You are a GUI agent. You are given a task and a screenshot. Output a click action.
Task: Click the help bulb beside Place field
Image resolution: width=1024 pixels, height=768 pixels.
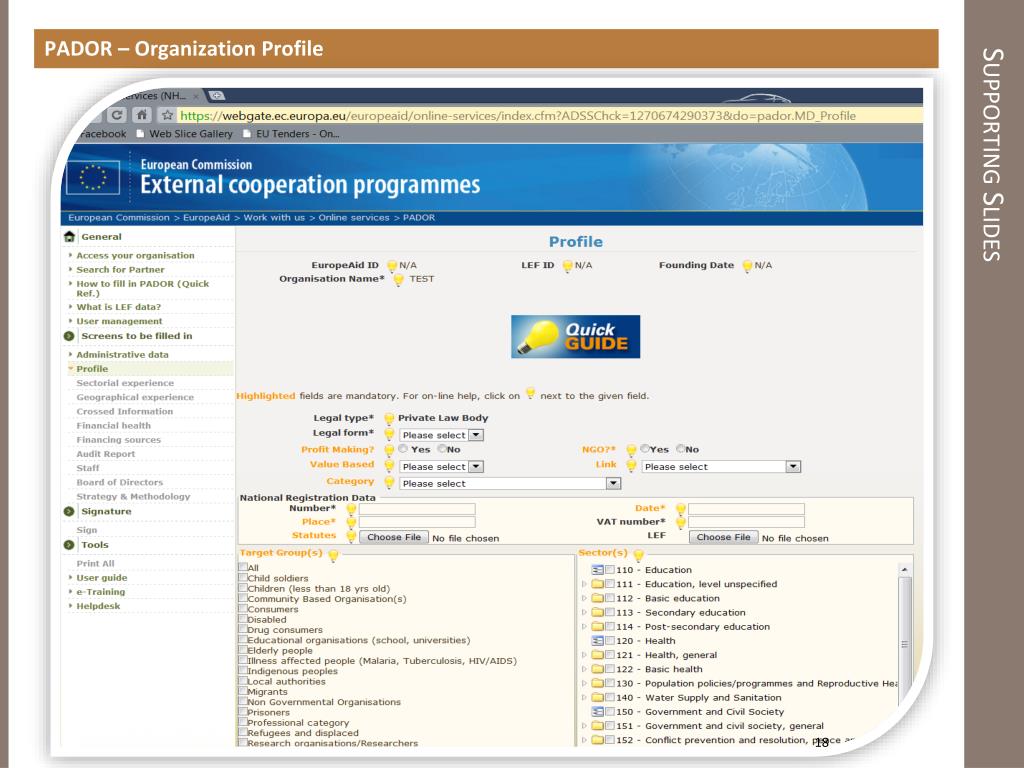tap(351, 522)
